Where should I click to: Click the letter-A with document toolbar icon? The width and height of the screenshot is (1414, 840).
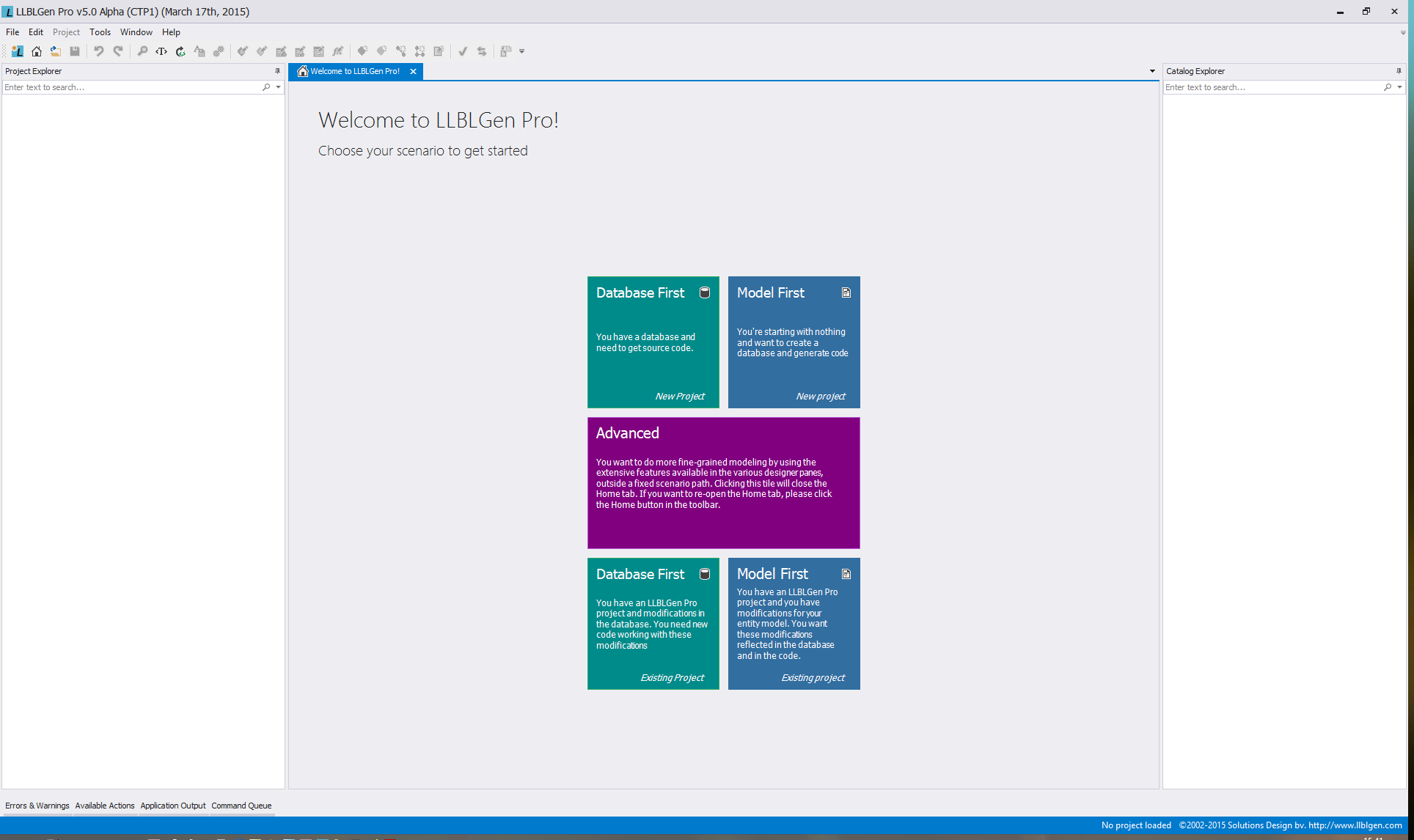[199, 51]
